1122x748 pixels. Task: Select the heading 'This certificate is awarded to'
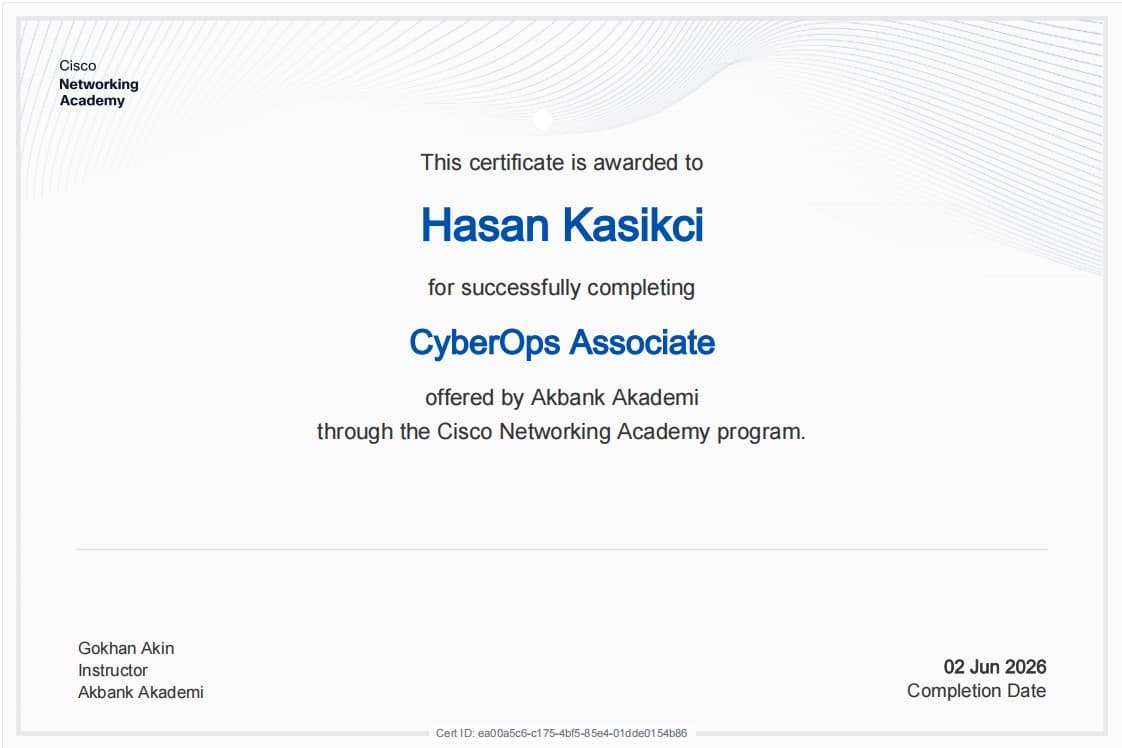tap(562, 162)
